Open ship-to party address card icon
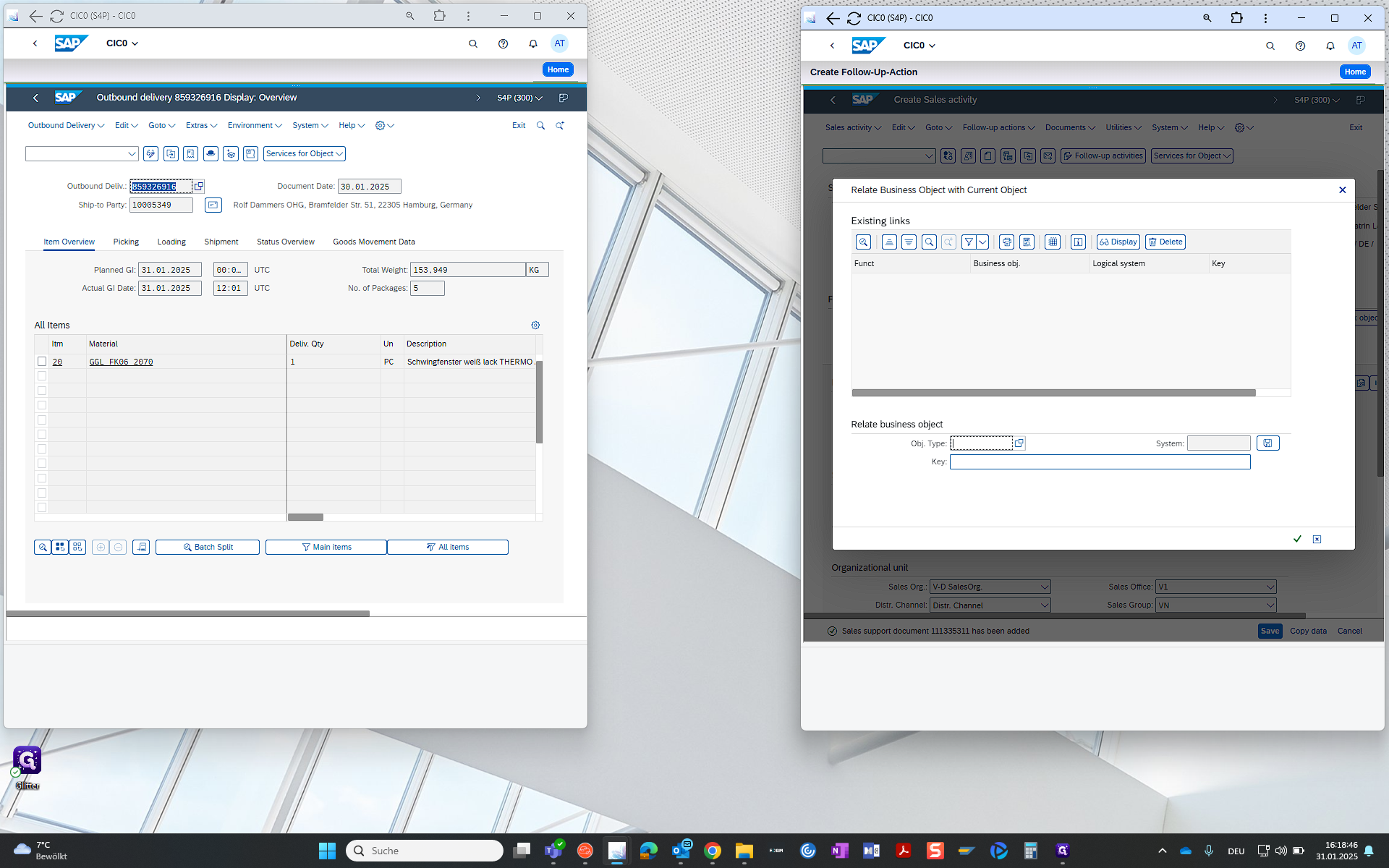Image resolution: width=1389 pixels, height=868 pixels. pos(213,205)
